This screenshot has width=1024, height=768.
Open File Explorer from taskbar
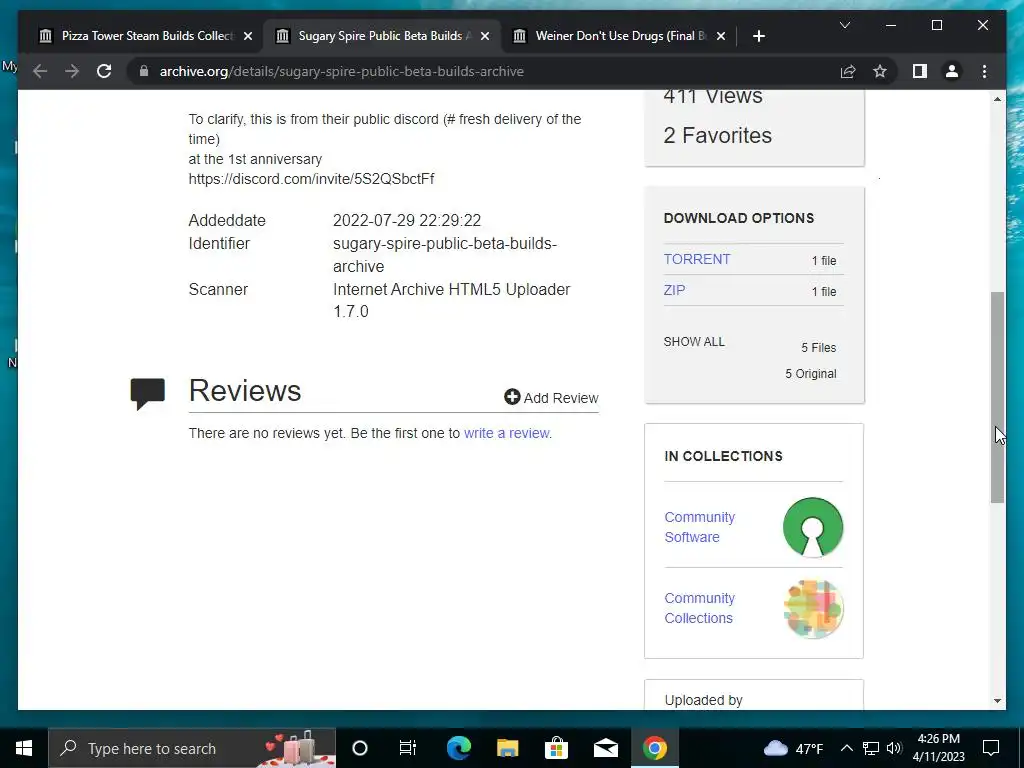click(x=507, y=748)
